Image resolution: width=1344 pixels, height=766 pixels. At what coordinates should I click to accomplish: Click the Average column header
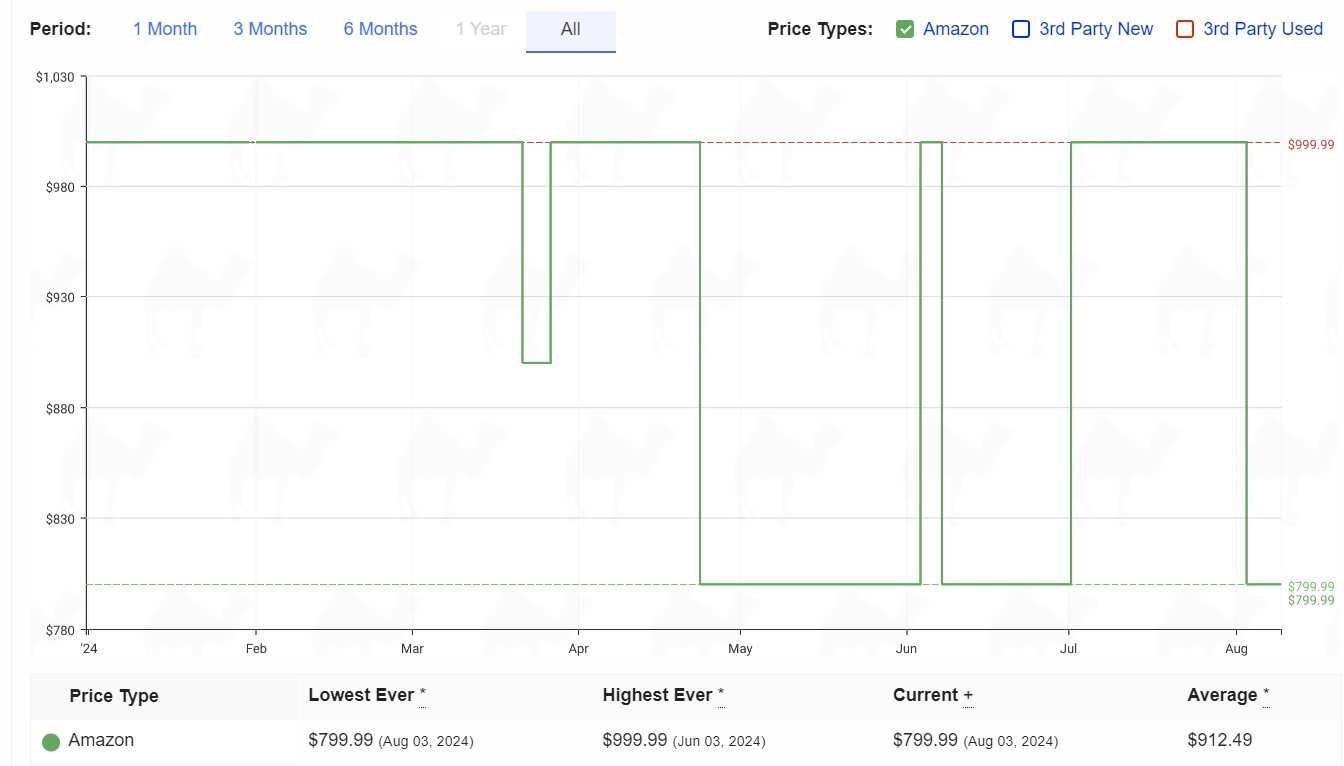point(1222,695)
